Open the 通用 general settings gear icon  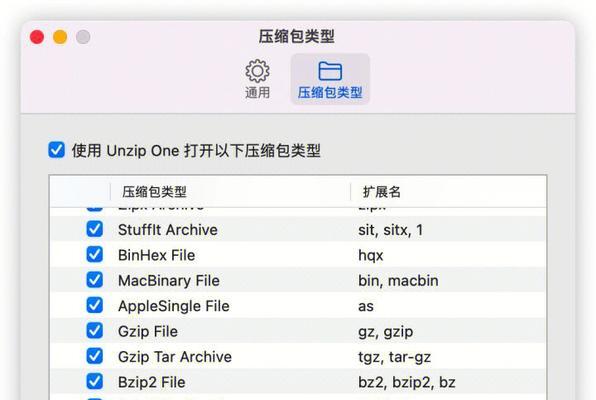pyautogui.click(x=257, y=71)
